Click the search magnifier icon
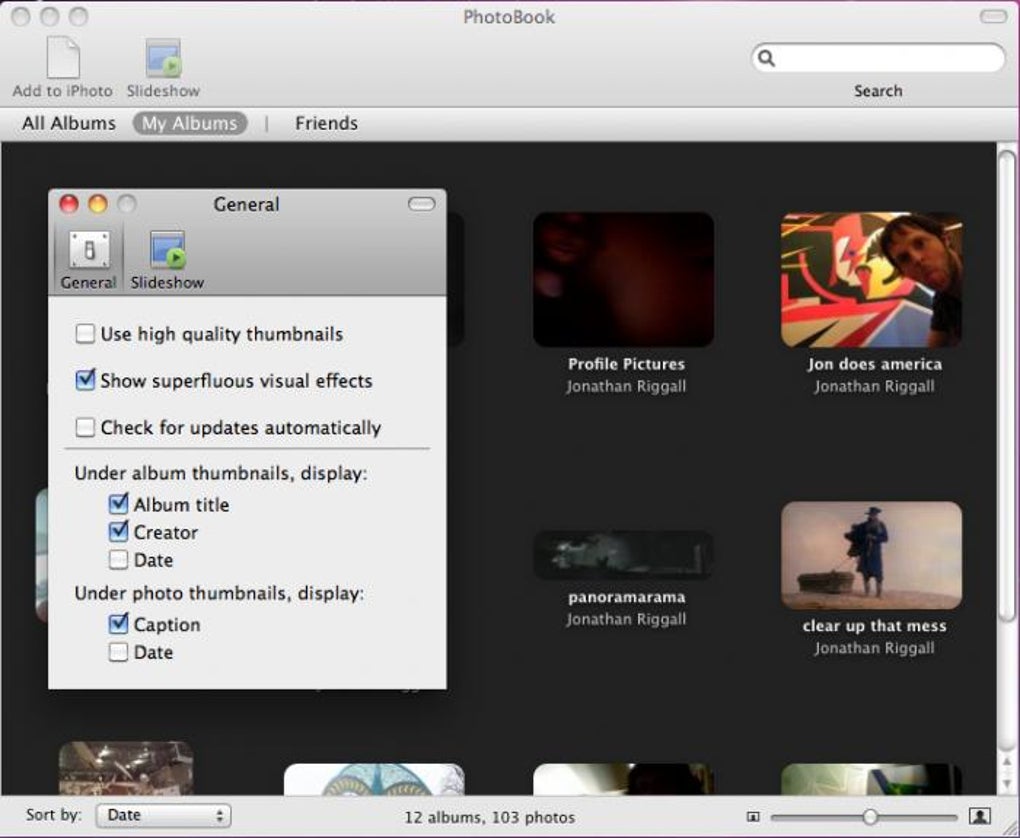Viewport: 1020px width, 838px height. click(x=767, y=58)
